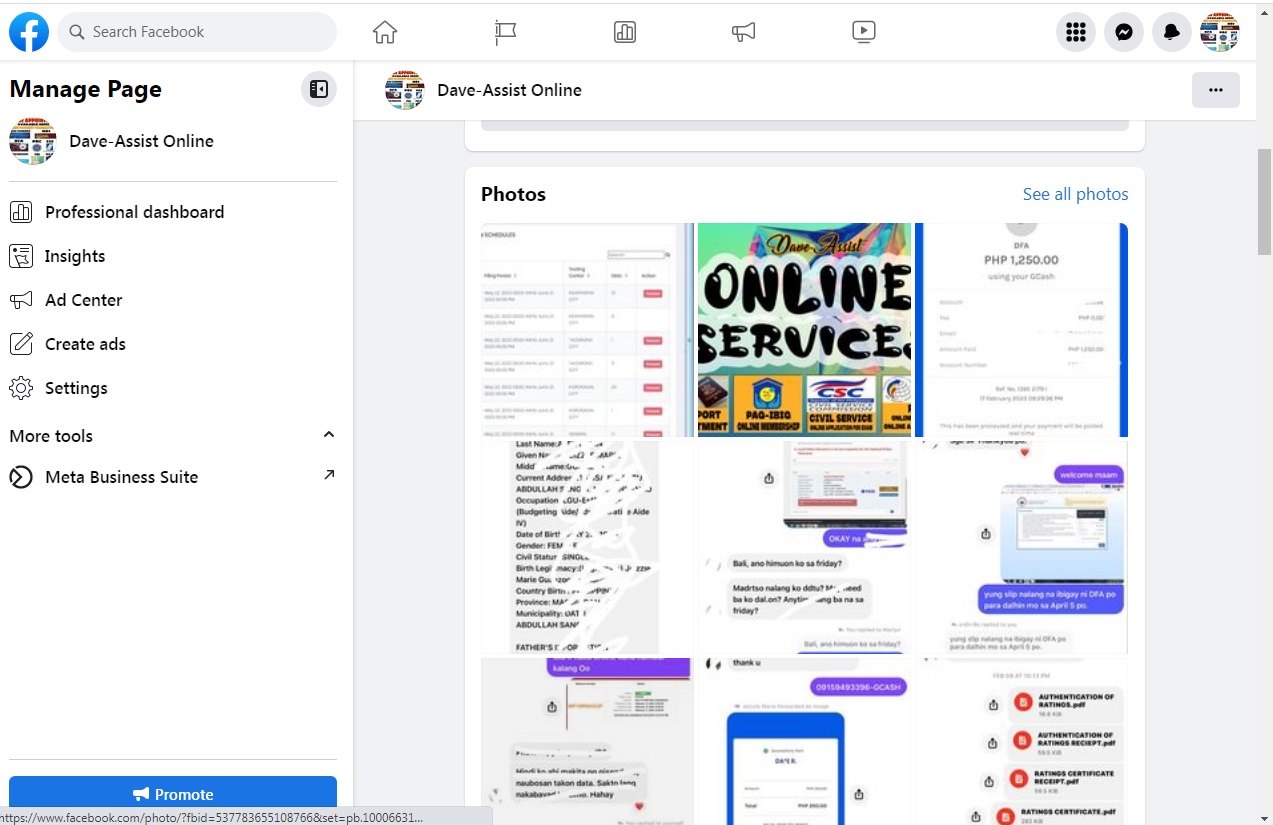Open the Ad Center megaphone icon in top bar
The width and height of the screenshot is (1273, 825).
pyautogui.click(x=743, y=32)
